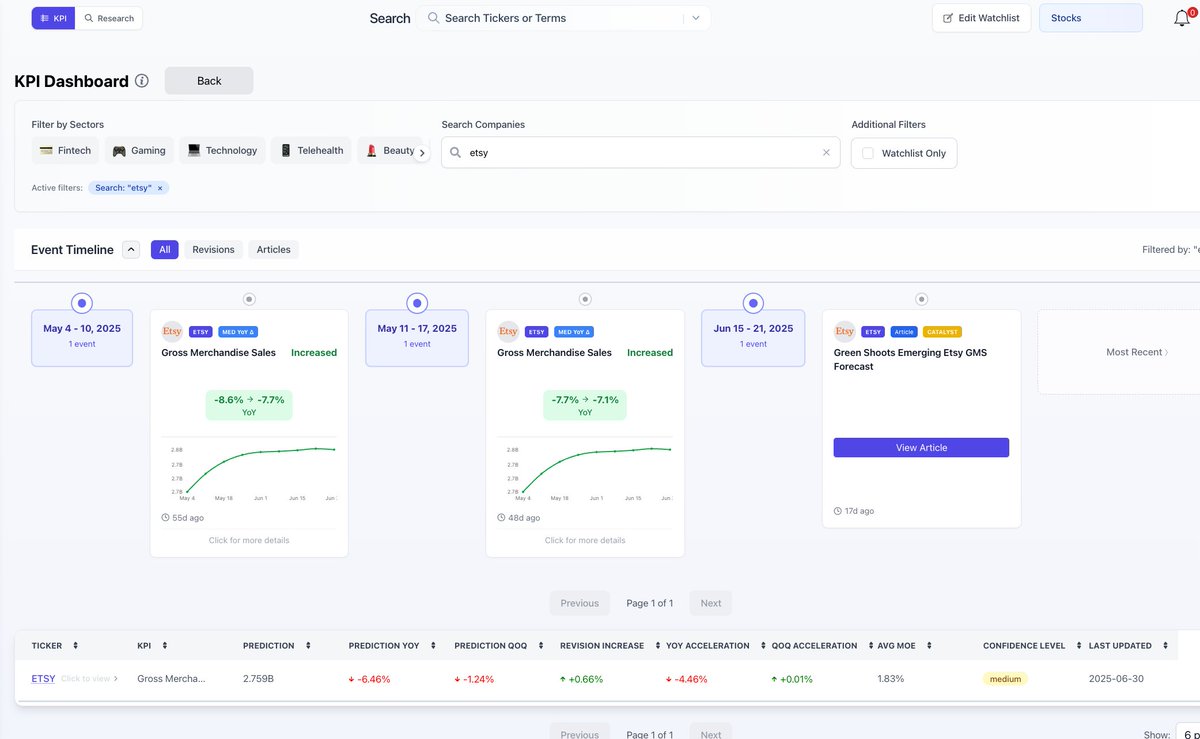Sort by the Revision Increase column arrows
The width and height of the screenshot is (1200, 739).
click(656, 646)
